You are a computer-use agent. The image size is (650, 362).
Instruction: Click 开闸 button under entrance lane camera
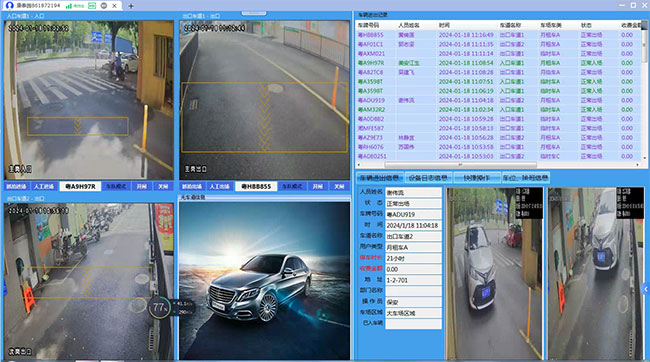pyautogui.click(x=142, y=187)
